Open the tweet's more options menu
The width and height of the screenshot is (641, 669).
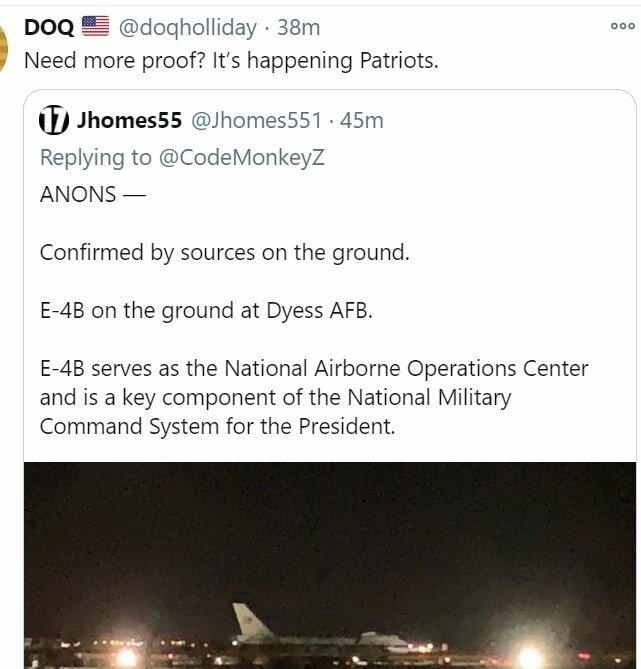[x=622, y=27]
